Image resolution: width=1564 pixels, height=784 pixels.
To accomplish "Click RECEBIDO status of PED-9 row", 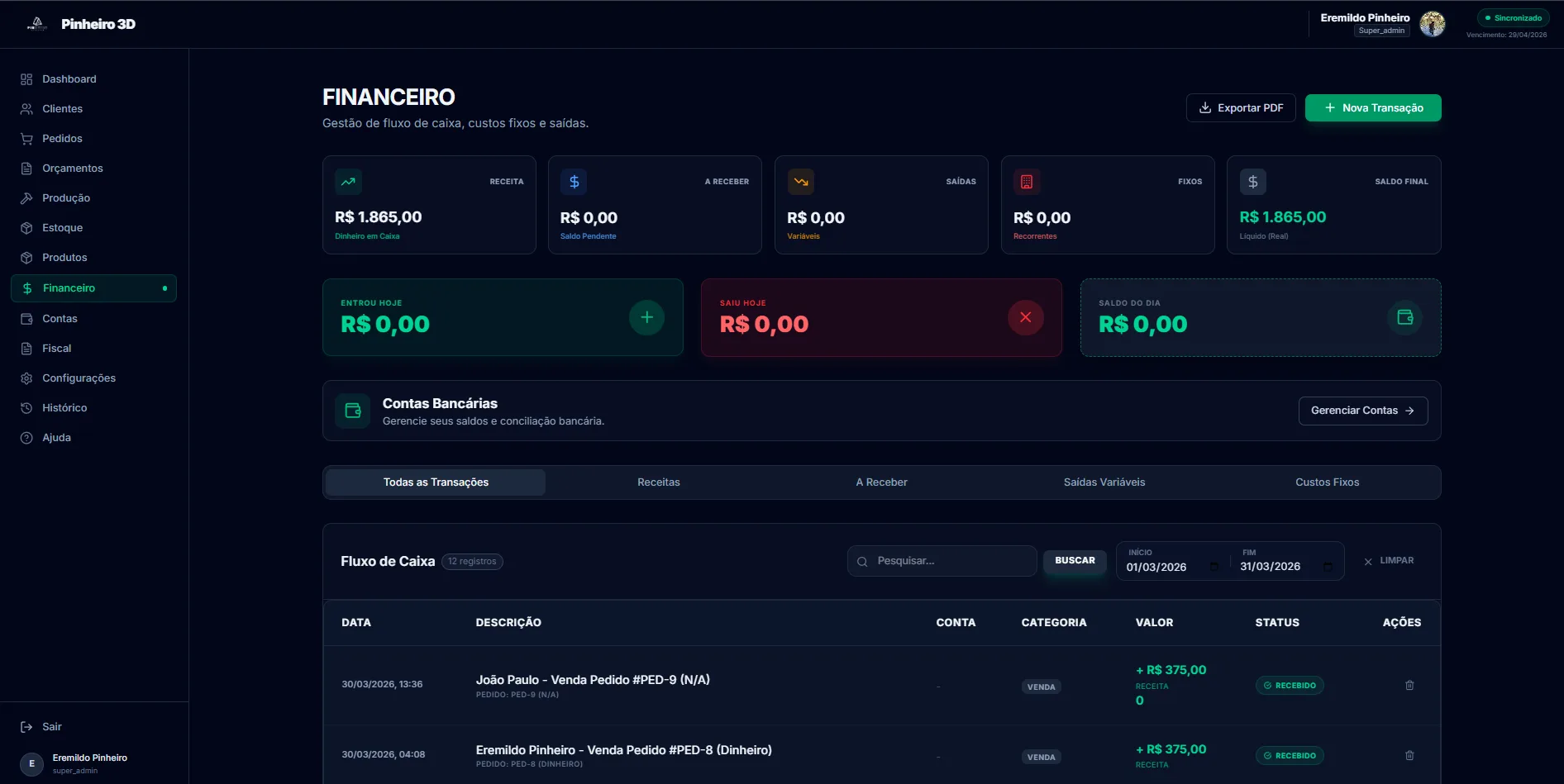I will coord(1290,686).
